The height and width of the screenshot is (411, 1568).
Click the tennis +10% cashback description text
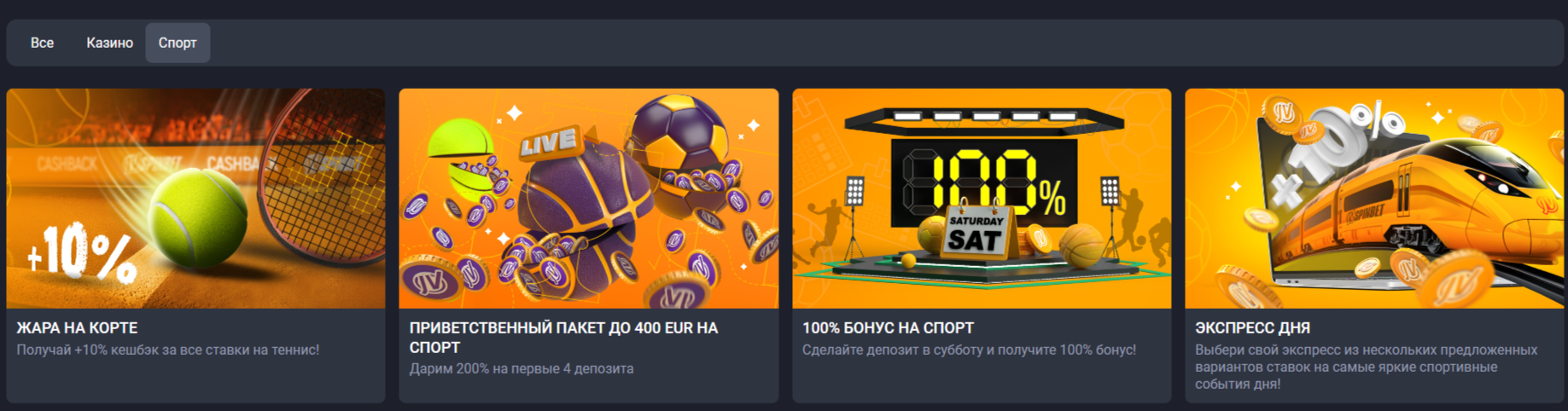(x=168, y=350)
